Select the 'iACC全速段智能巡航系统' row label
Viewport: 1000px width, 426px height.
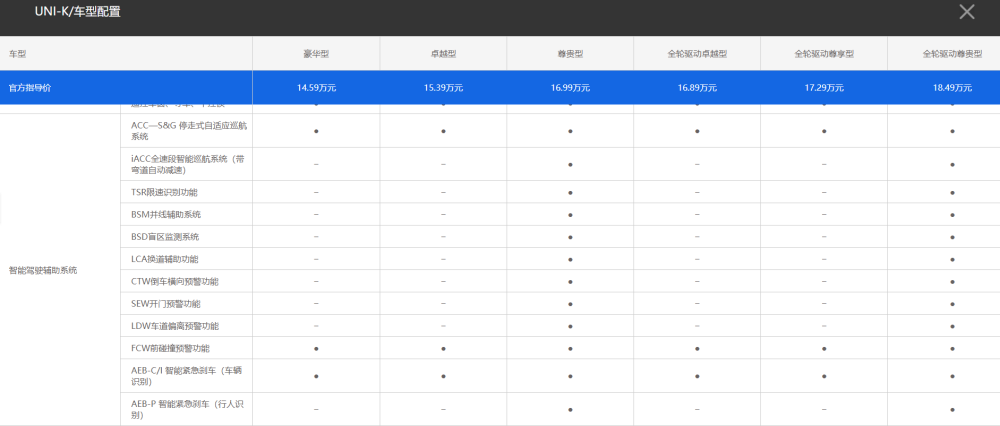pos(188,164)
